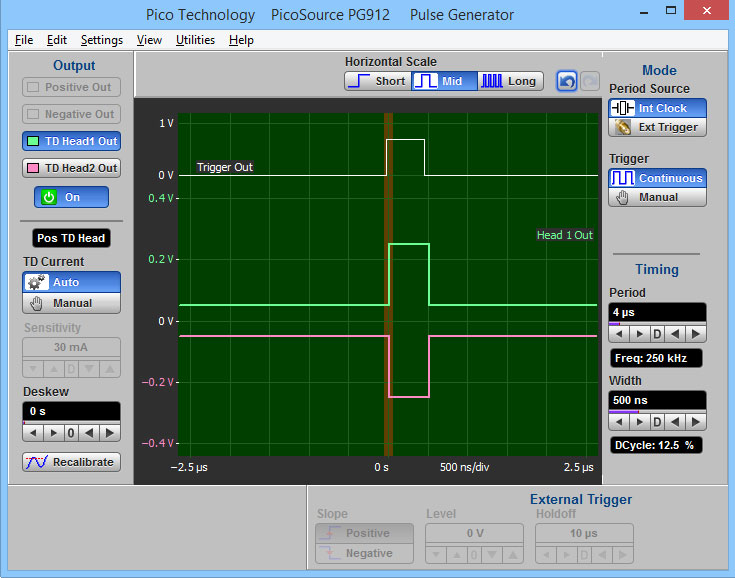Open the Utilities menu
Viewport: 735px width, 578px height.
(x=195, y=40)
